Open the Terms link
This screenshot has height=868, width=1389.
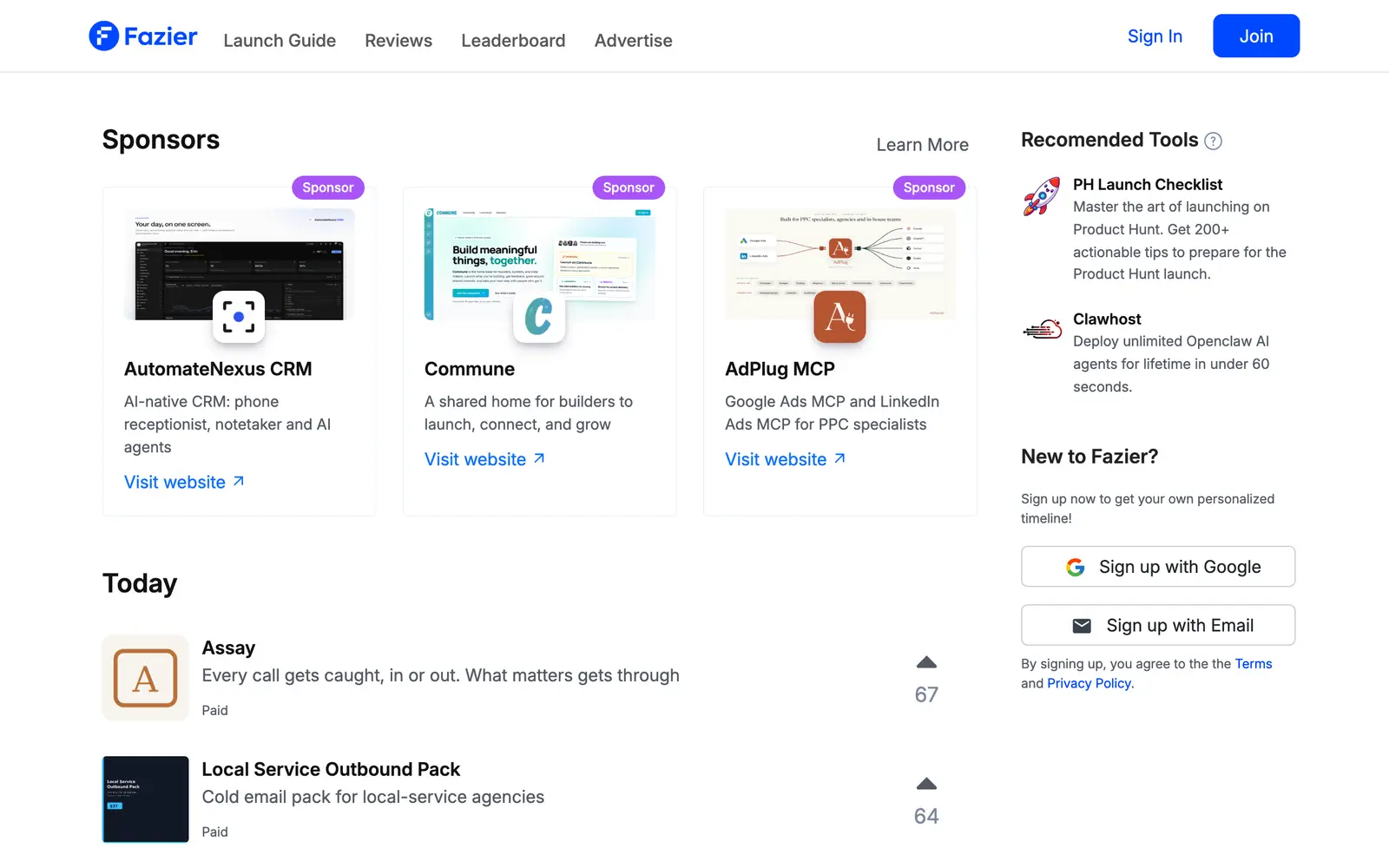(x=1254, y=664)
